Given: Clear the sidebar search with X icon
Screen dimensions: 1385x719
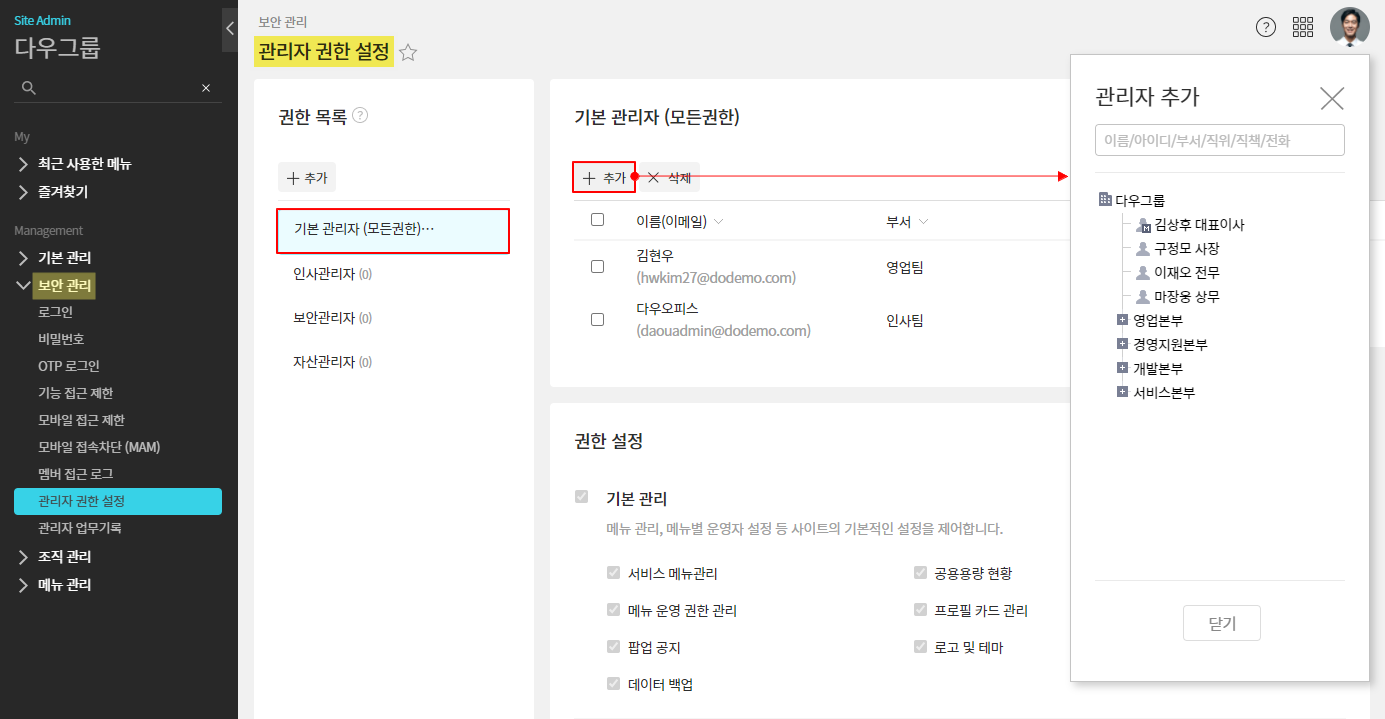Looking at the screenshot, I should coord(206,88).
